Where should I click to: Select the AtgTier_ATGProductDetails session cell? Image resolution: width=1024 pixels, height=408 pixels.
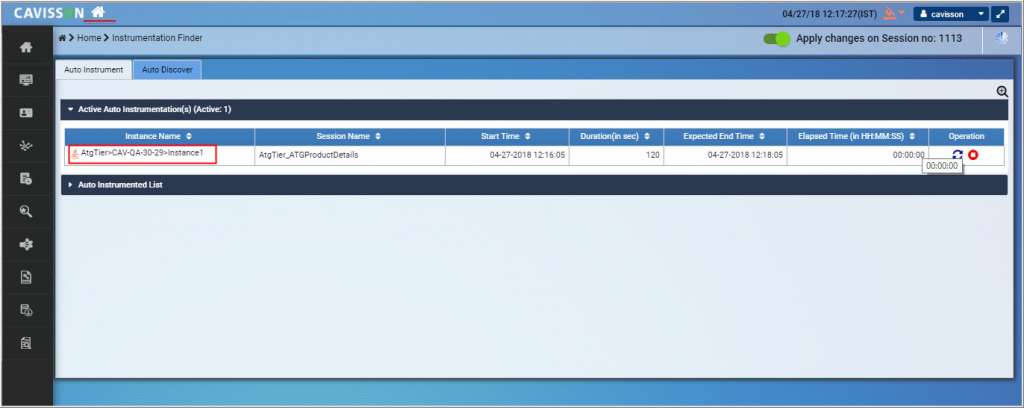(350, 155)
